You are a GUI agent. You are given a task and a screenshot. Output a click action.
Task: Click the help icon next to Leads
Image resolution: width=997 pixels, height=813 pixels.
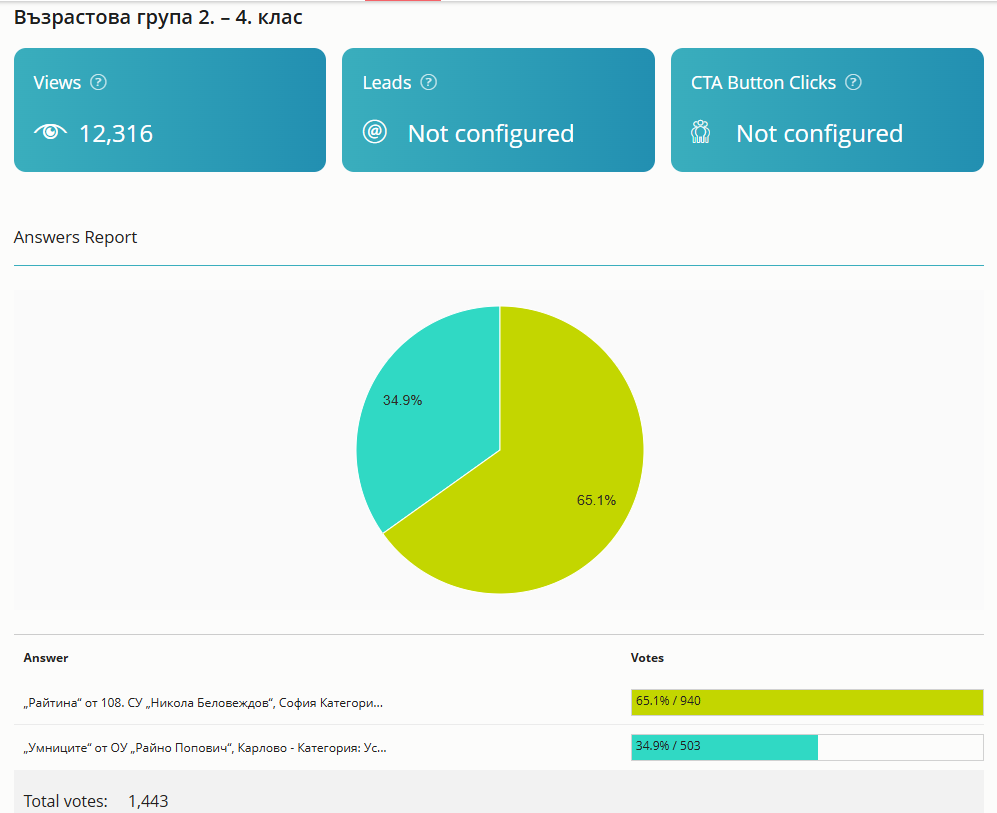click(428, 82)
